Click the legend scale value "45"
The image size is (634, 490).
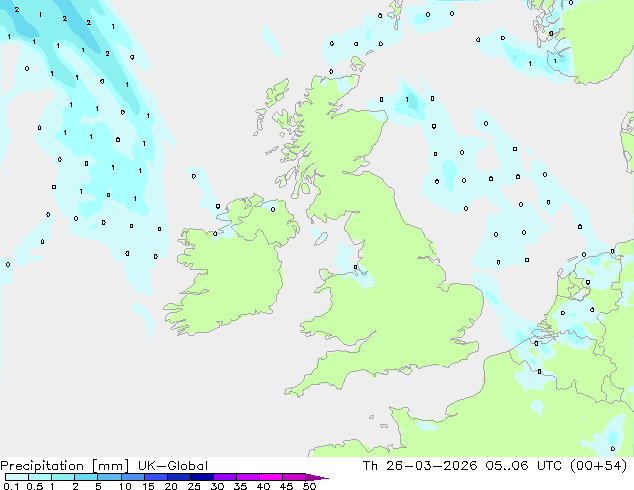(x=286, y=486)
